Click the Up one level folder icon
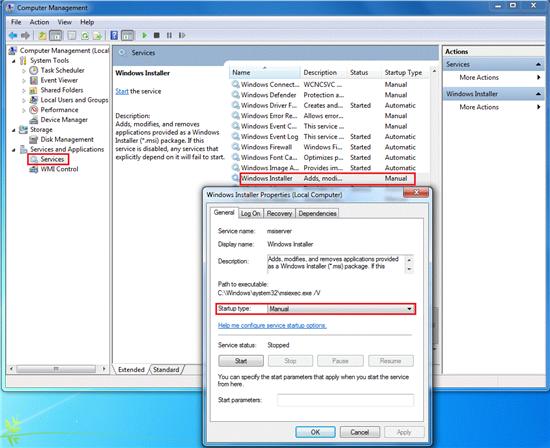This screenshot has height=448, width=550. [42, 35]
